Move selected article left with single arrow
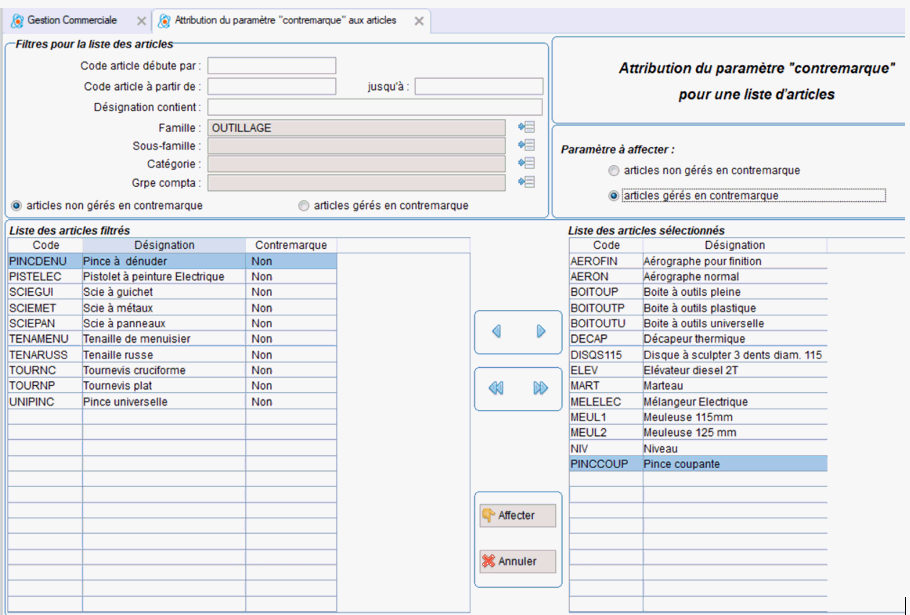Screen dimensions: 910x615 coord(496,331)
